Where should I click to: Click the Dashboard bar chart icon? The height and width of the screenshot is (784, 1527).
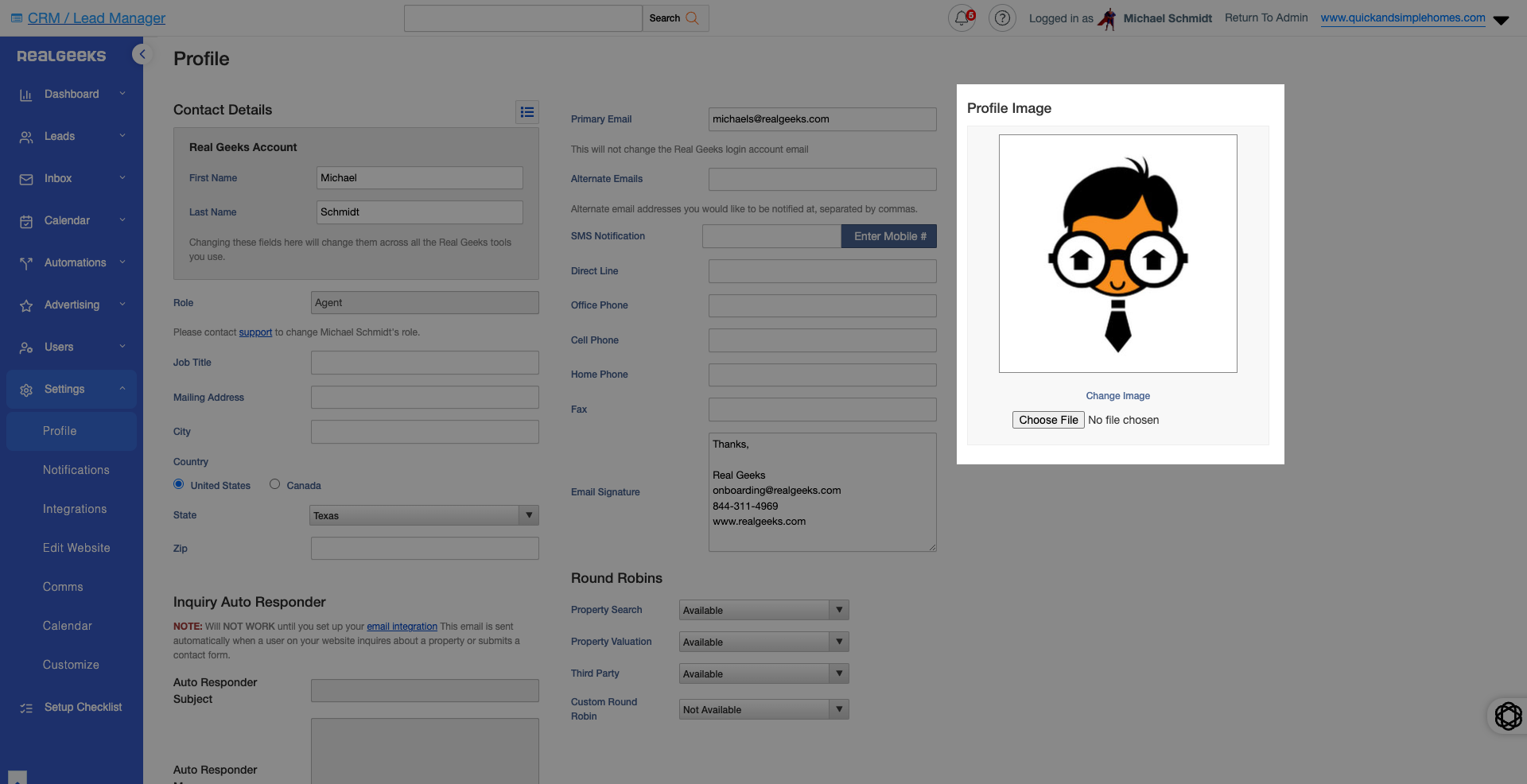(x=25, y=95)
